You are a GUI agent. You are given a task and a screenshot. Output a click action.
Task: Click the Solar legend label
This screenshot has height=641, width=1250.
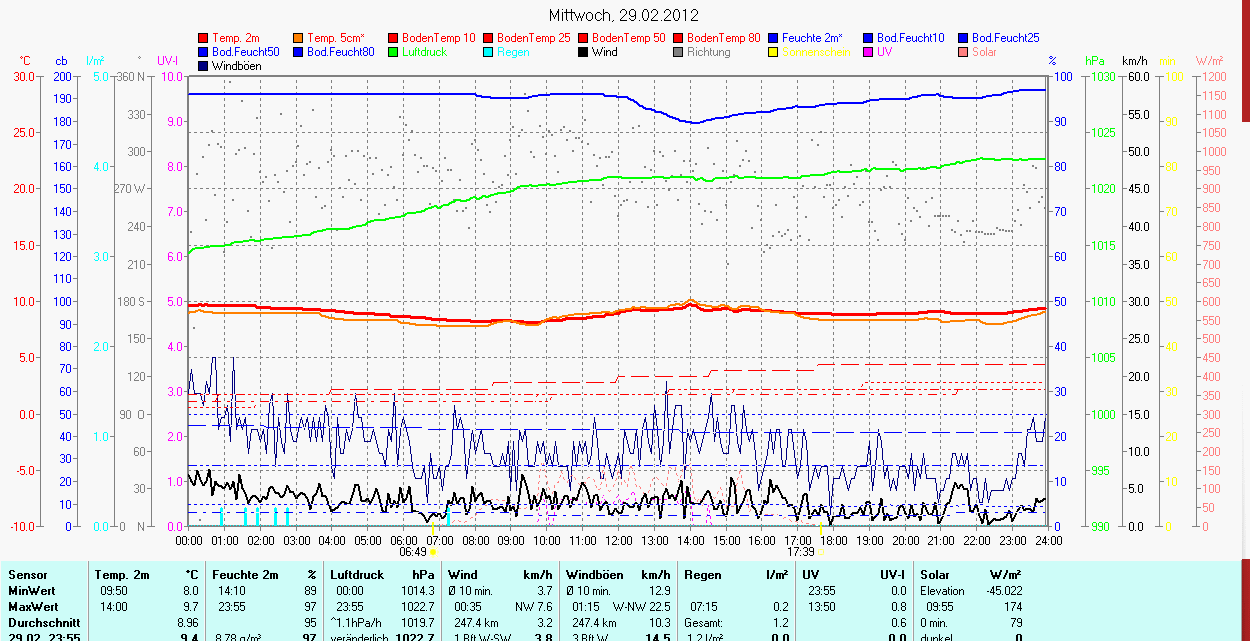click(984, 52)
